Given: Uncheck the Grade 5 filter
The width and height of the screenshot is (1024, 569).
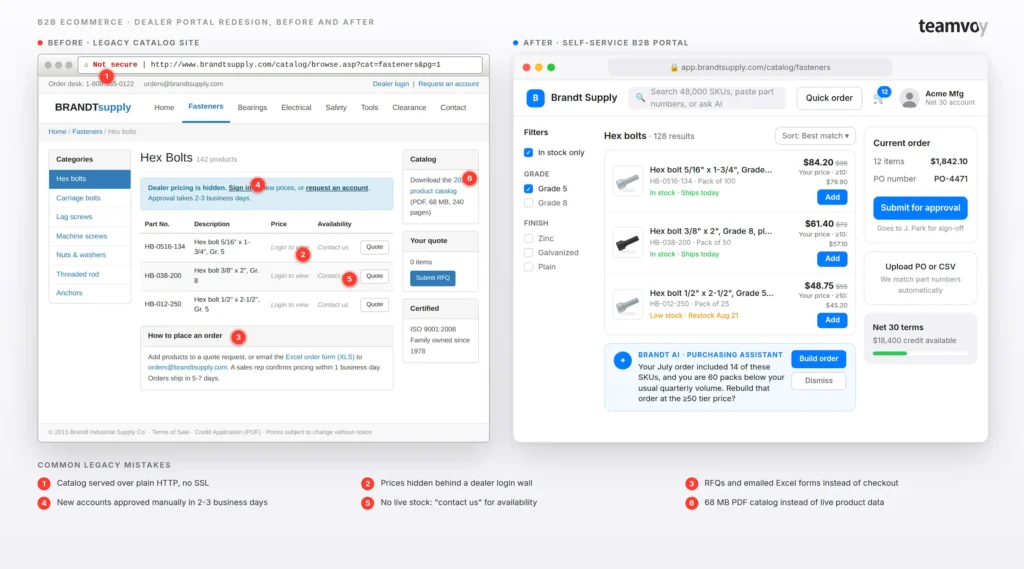Looking at the screenshot, I should click(x=528, y=189).
